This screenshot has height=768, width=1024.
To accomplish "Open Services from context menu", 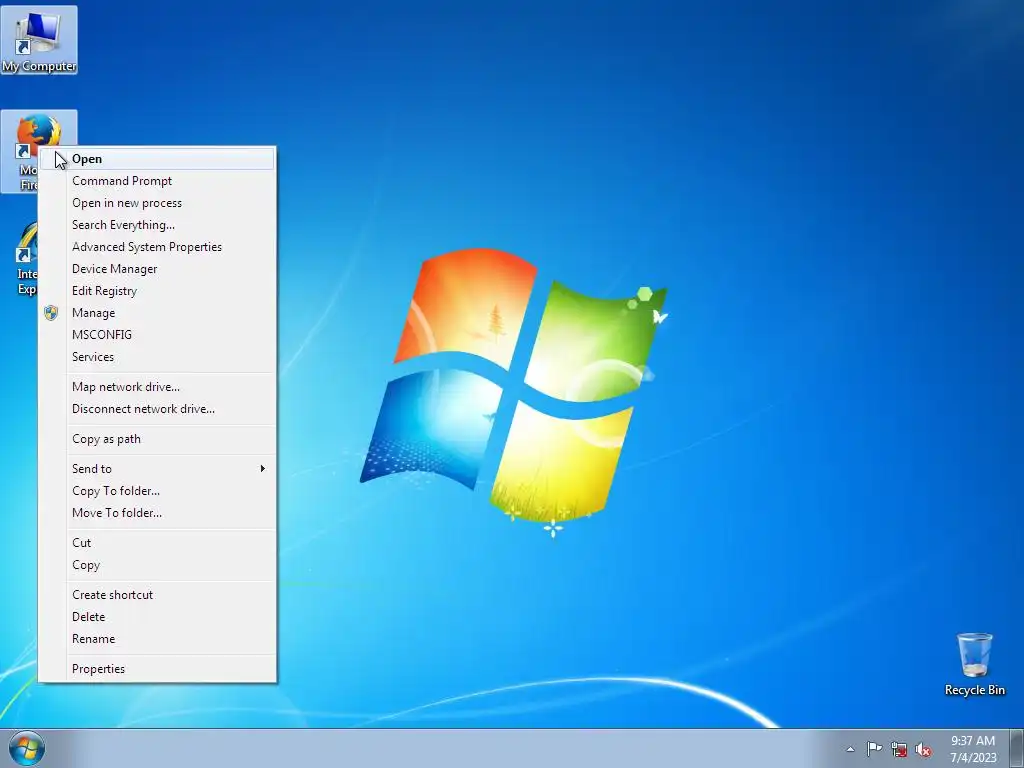I will (157, 357).
